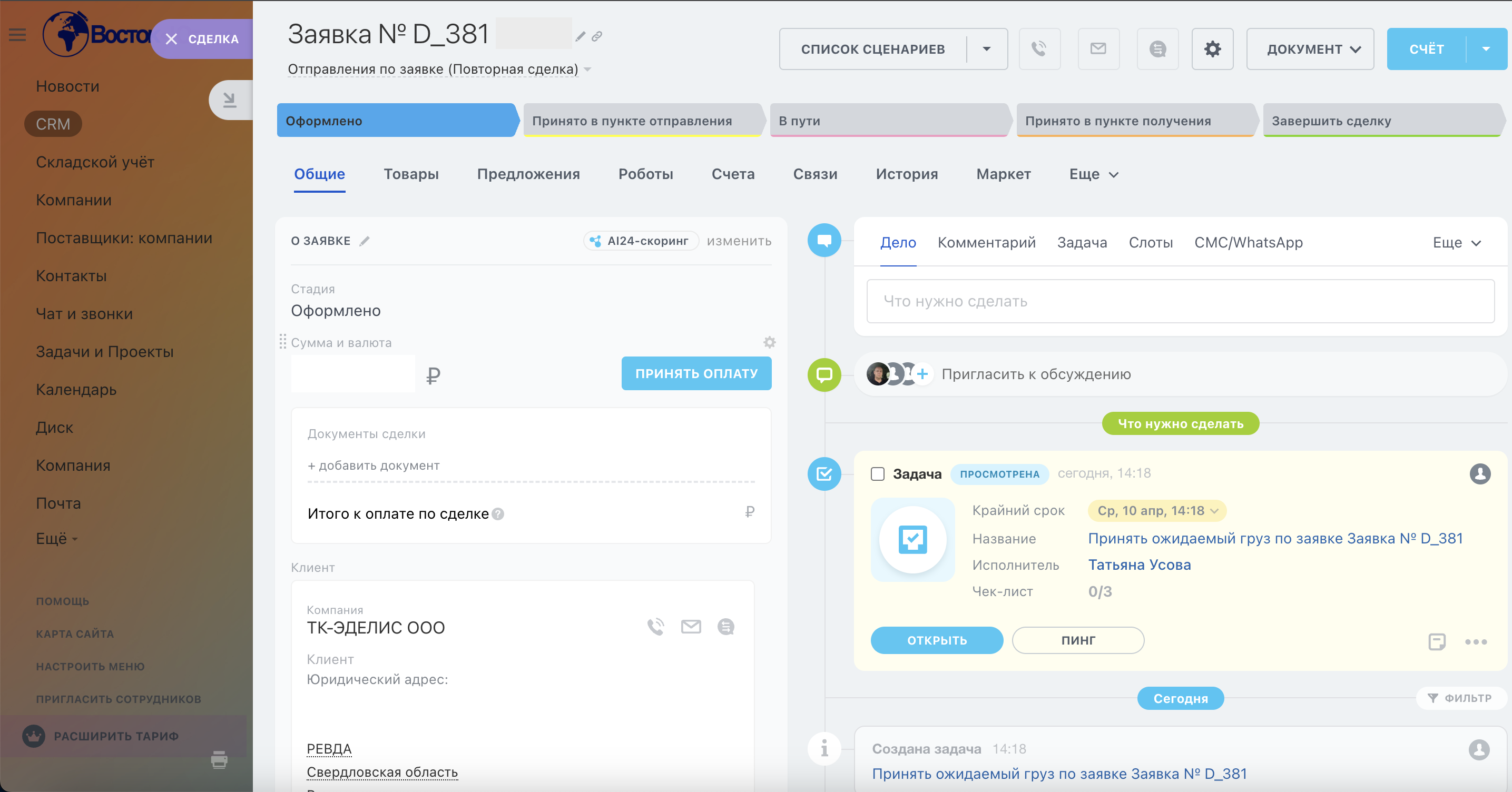Click the phone call icon in the header
The width and height of the screenshot is (1512, 792).
(x=1039, y=48)
